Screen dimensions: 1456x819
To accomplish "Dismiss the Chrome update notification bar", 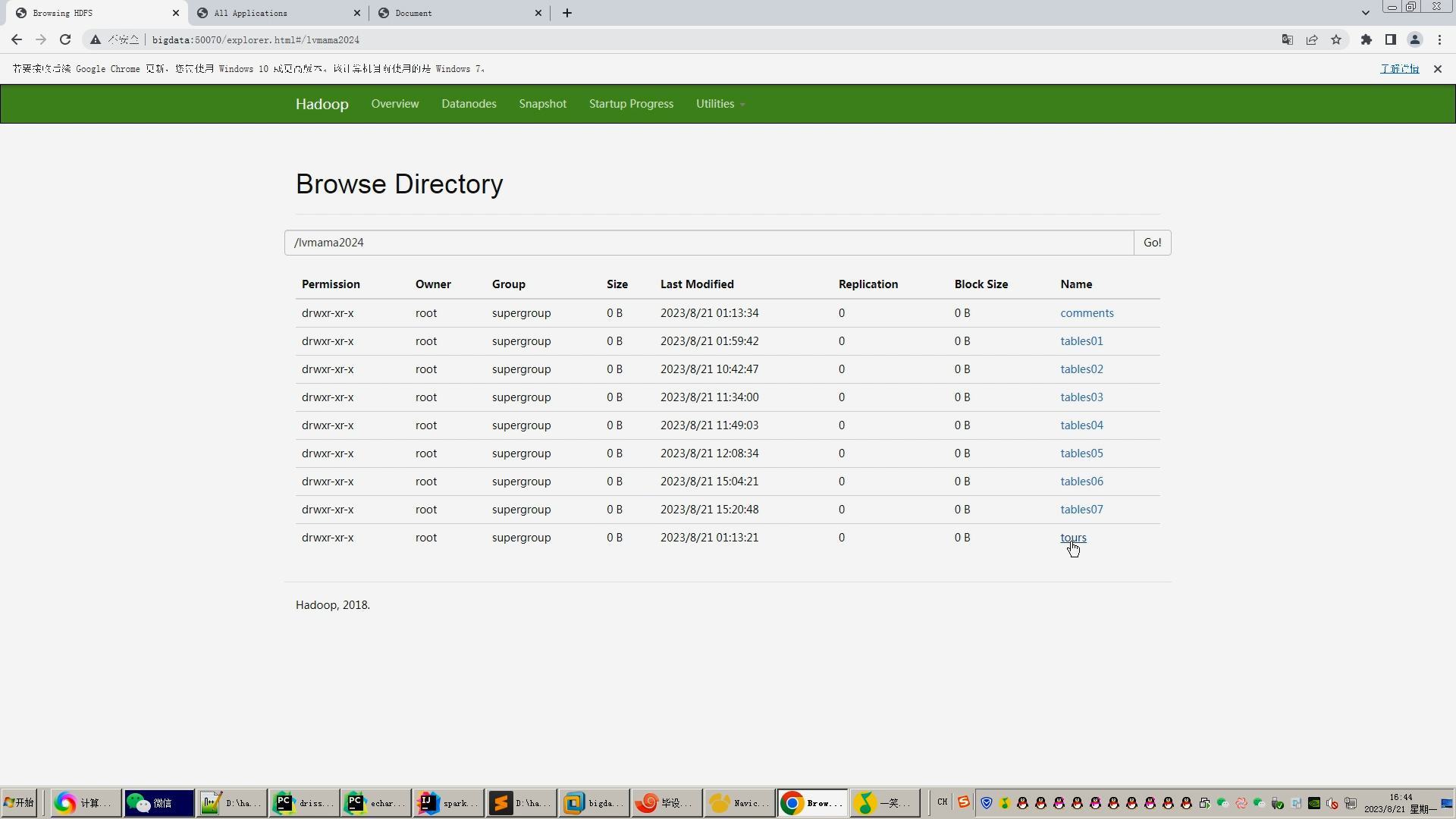I will point(1438,69).
